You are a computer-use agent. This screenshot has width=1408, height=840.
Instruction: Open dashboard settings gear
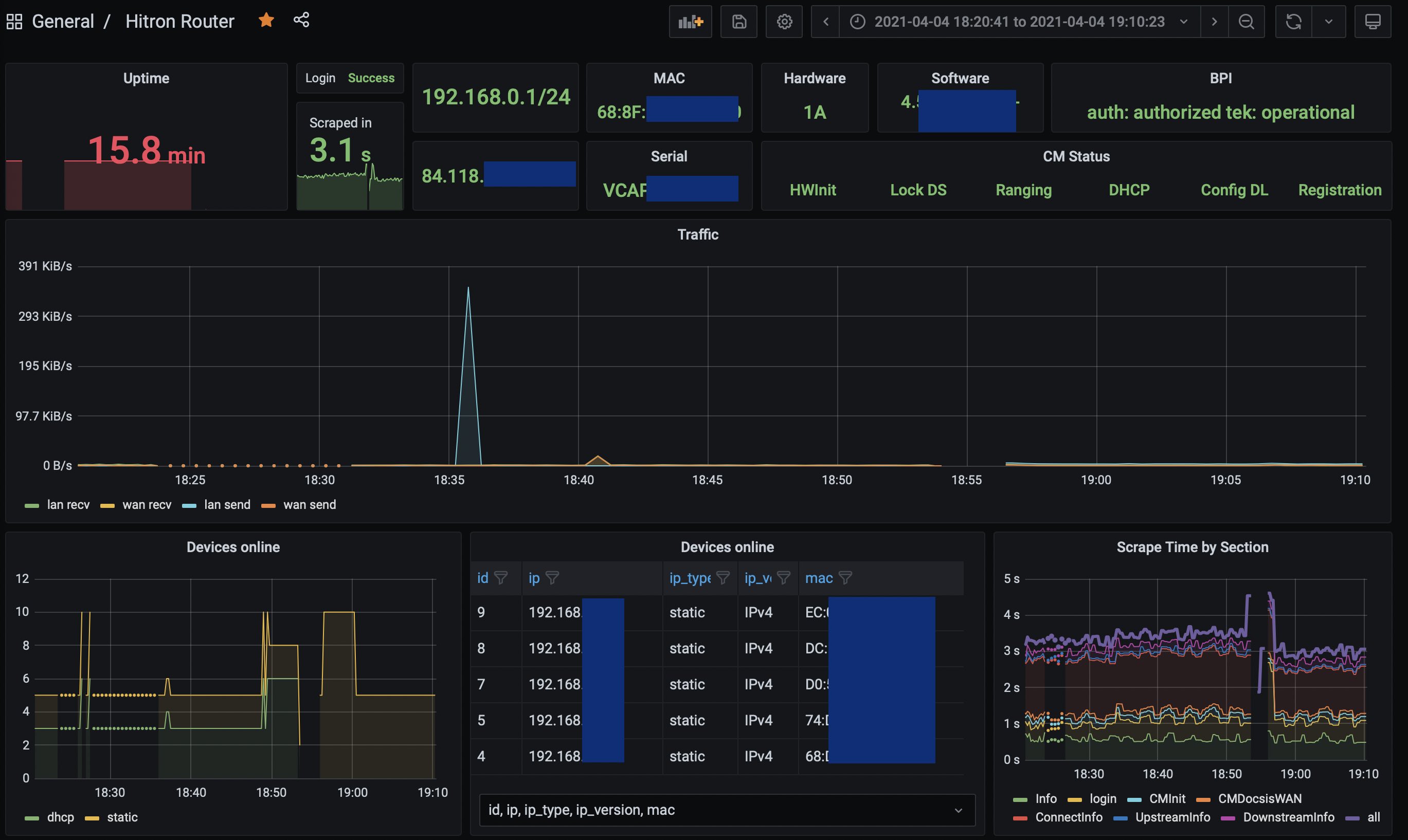(x=784, y=22)
